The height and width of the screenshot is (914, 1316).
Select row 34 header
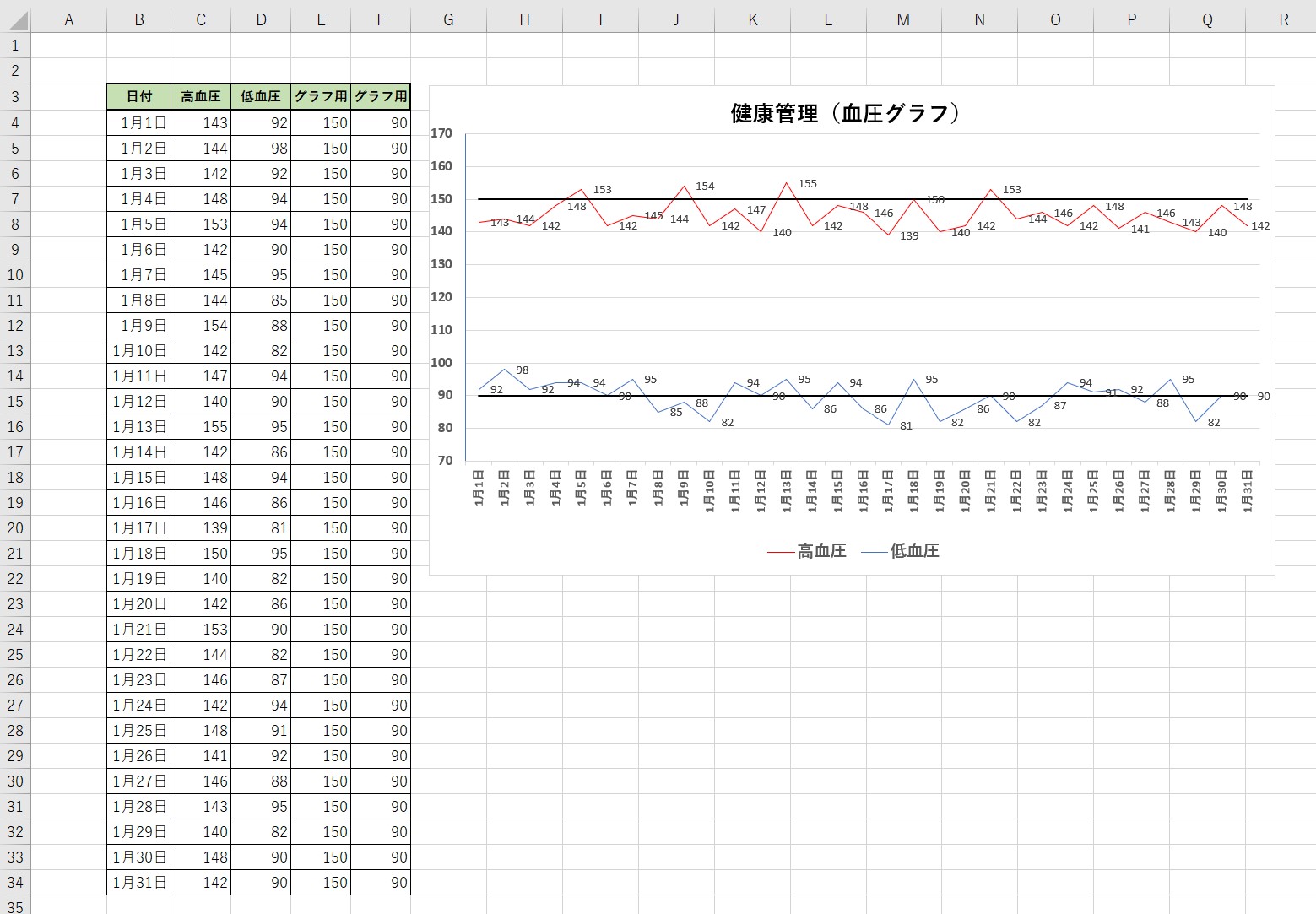pos(14,882)
